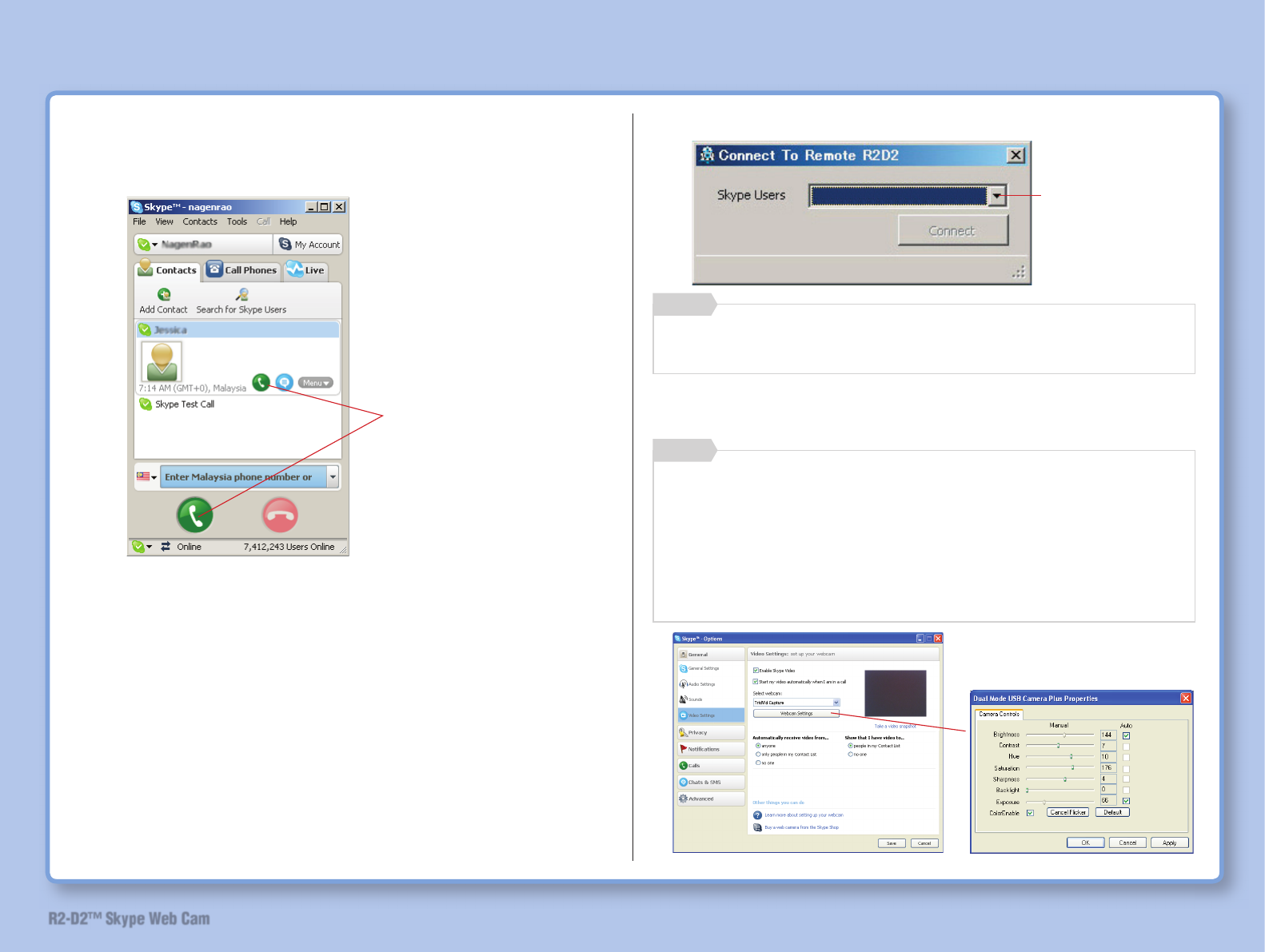Click the My Account Skype icon
The height and width of the screenshot is (952, 1265).
(285, 244)
